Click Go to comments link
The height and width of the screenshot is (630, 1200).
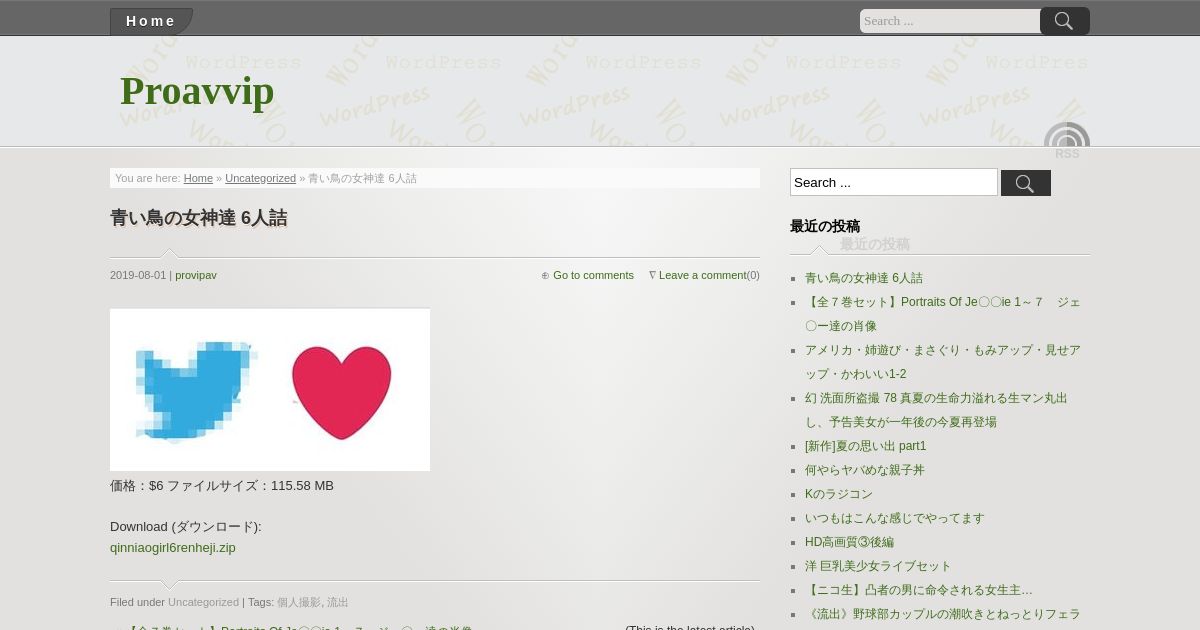click(593, 275)
